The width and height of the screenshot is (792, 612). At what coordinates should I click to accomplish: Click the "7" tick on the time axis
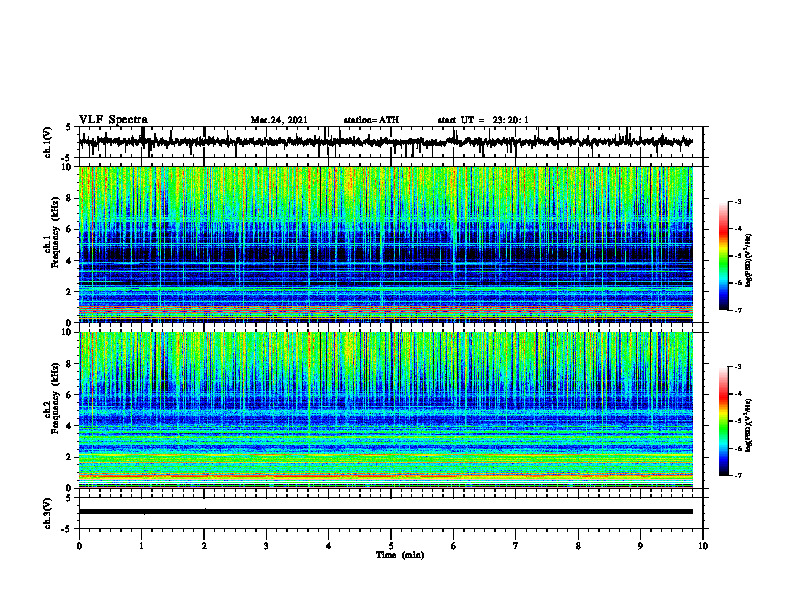516,546
